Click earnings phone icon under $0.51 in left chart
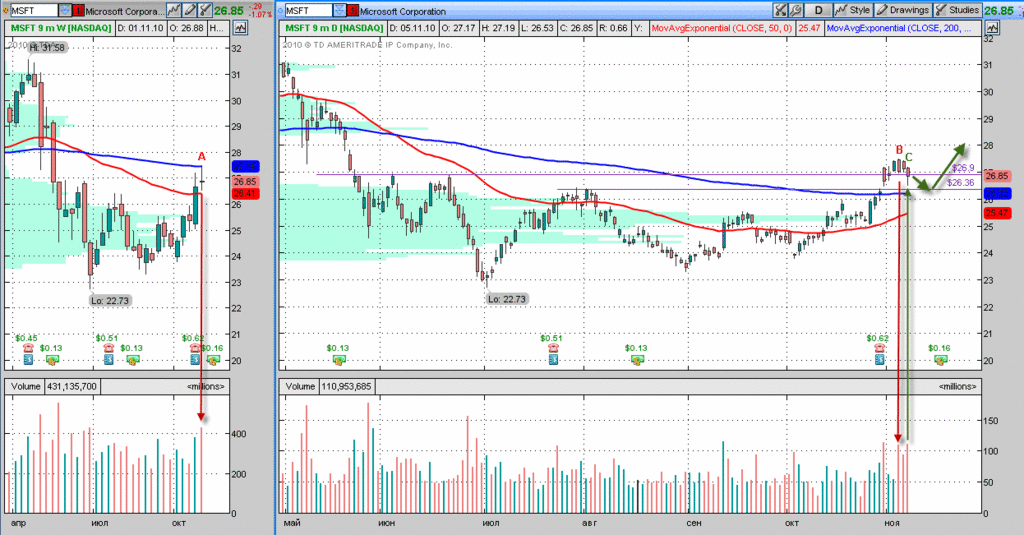The image size is (1024, 535). (x=108, y=348)
